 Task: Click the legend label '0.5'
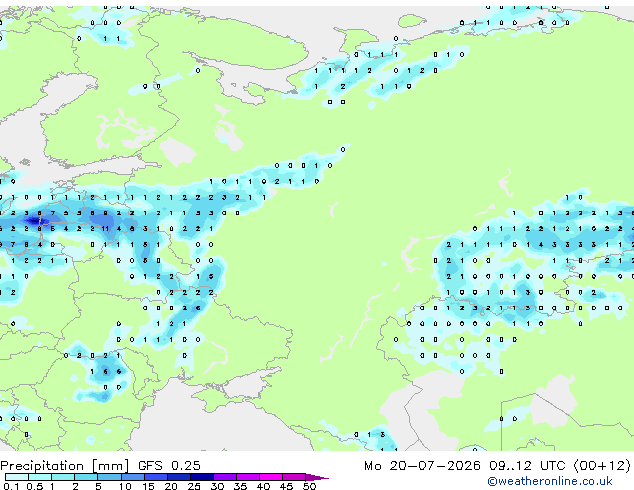(35, 486)
